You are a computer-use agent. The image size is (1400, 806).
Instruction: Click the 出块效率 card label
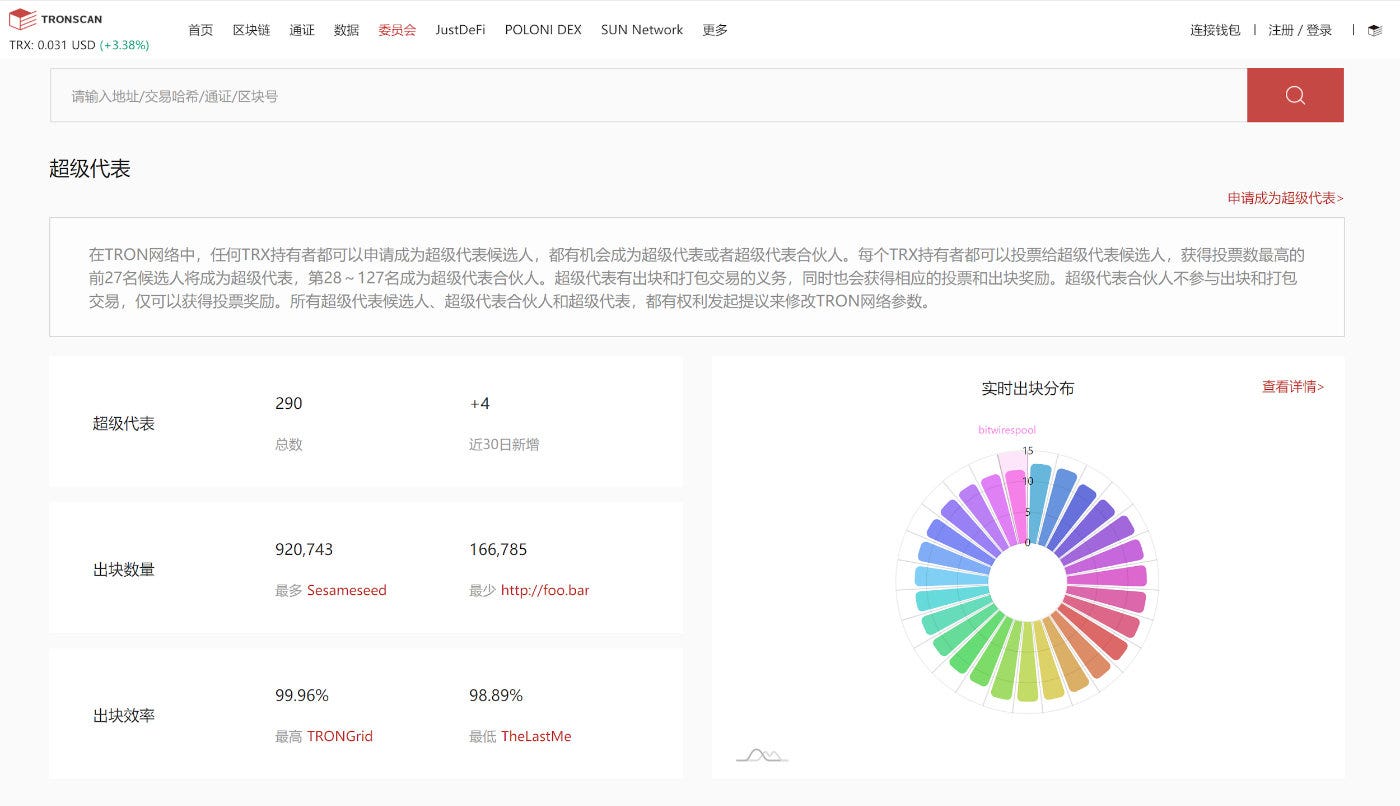[124, 716]
